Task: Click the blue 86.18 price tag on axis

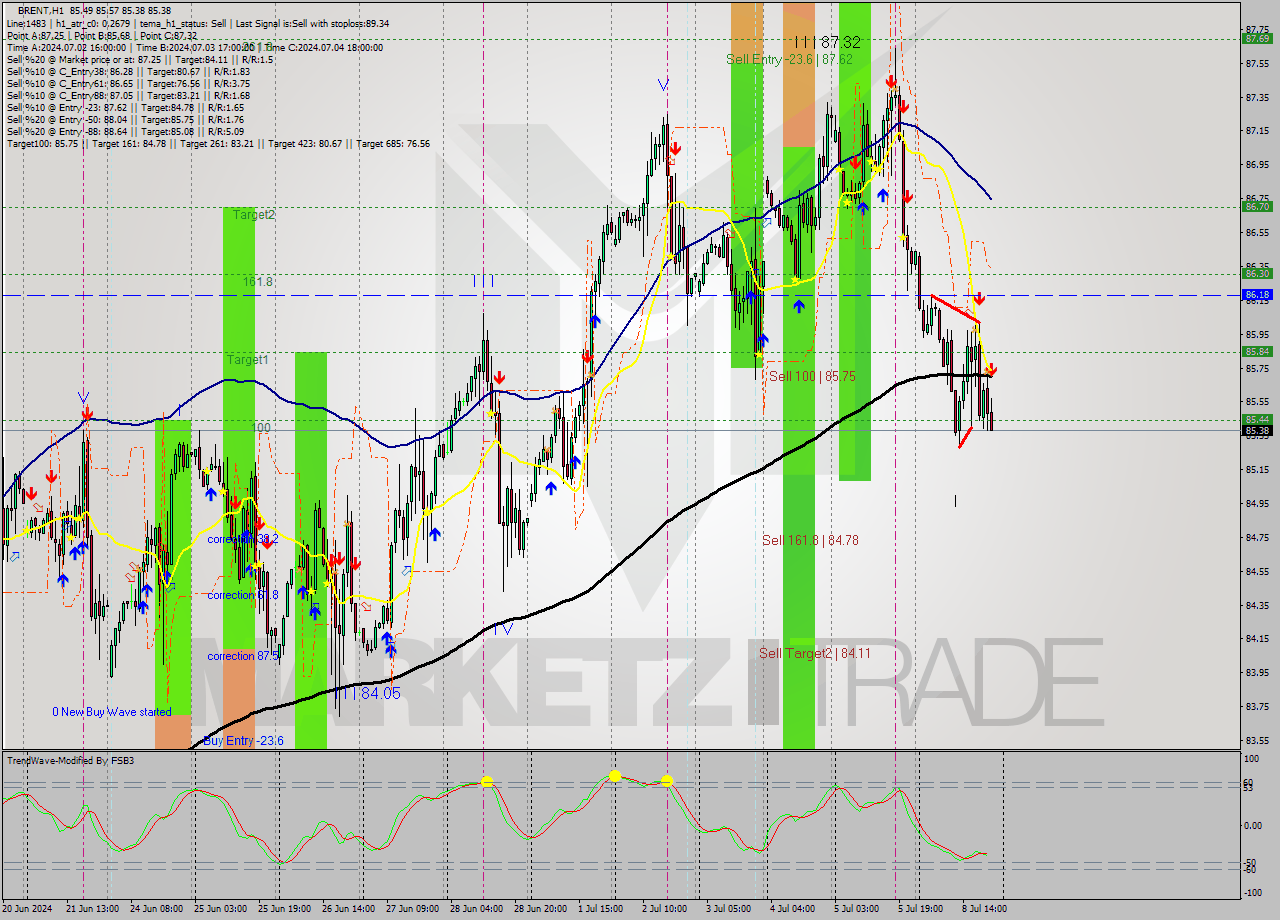Action: 1257,295
